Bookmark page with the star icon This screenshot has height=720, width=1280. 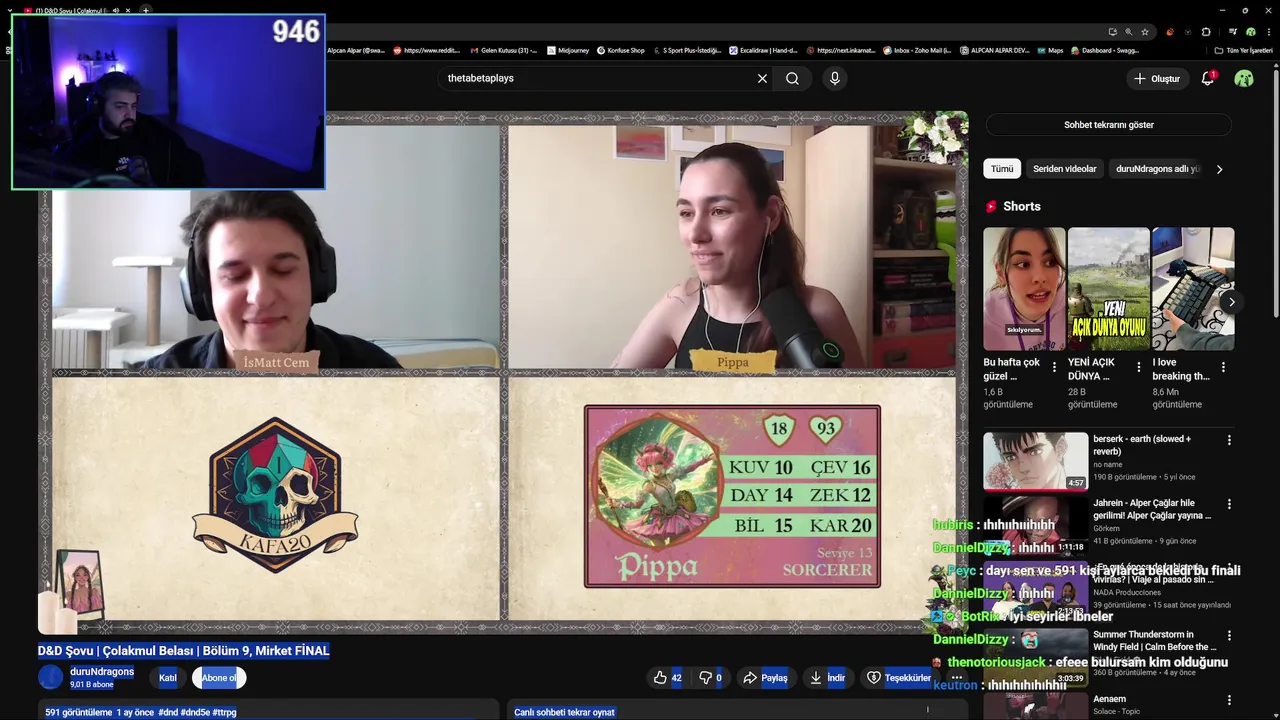pos(1145,32)
